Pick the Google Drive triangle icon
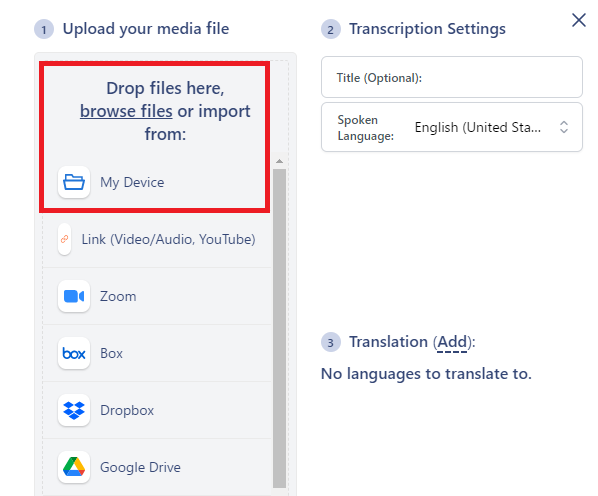This screenshot has width=598, height=496. (74, 467)
